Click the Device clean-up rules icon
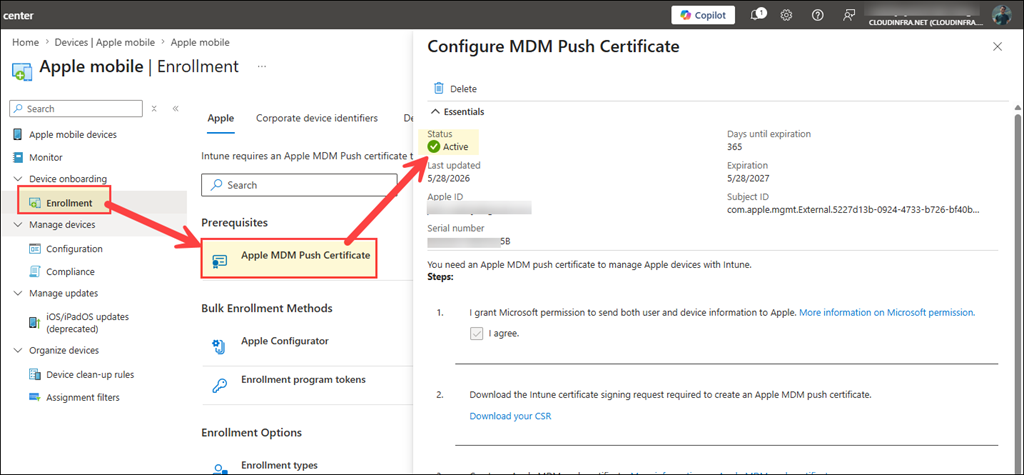 (35, 374)
